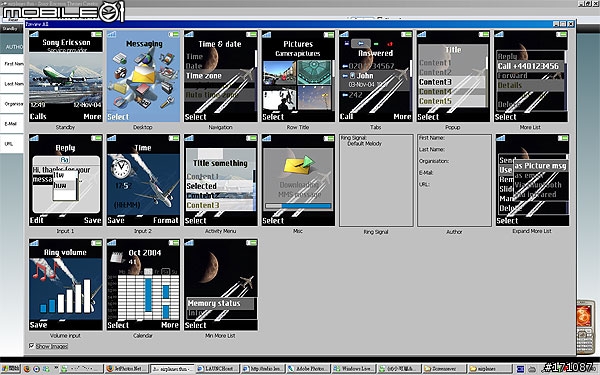Click 'First Name:' in the Author preview panel
This screenshot has height=375, width=600.
click(432, 138)
